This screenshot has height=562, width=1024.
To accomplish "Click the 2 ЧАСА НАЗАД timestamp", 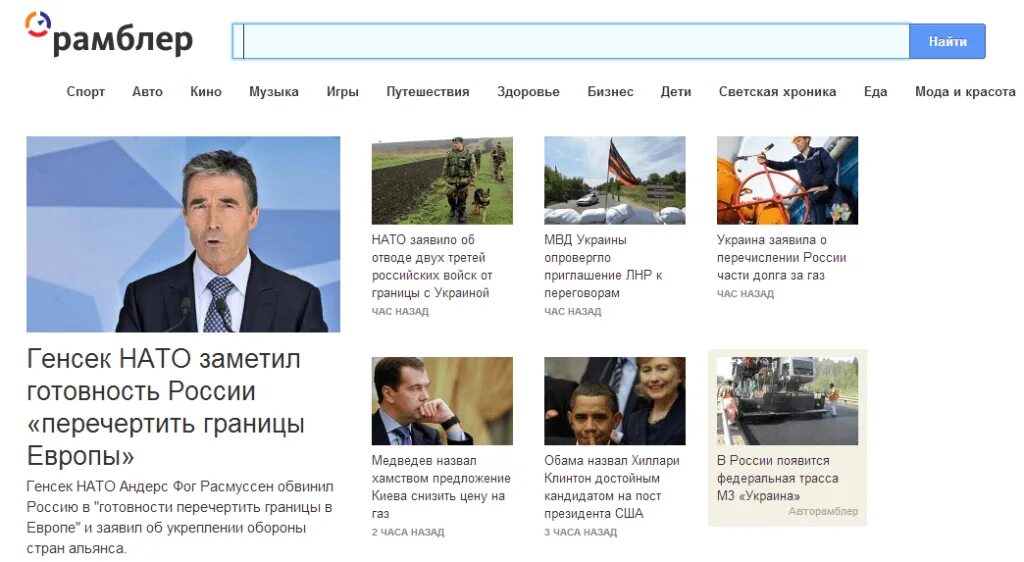I will (408, 532).
